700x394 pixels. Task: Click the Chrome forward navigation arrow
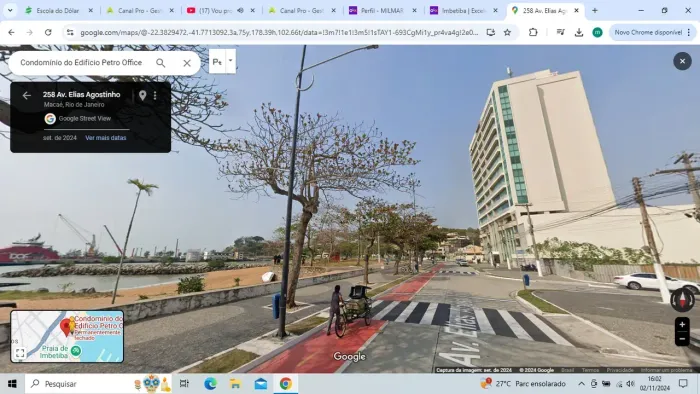tap(29, 32)
